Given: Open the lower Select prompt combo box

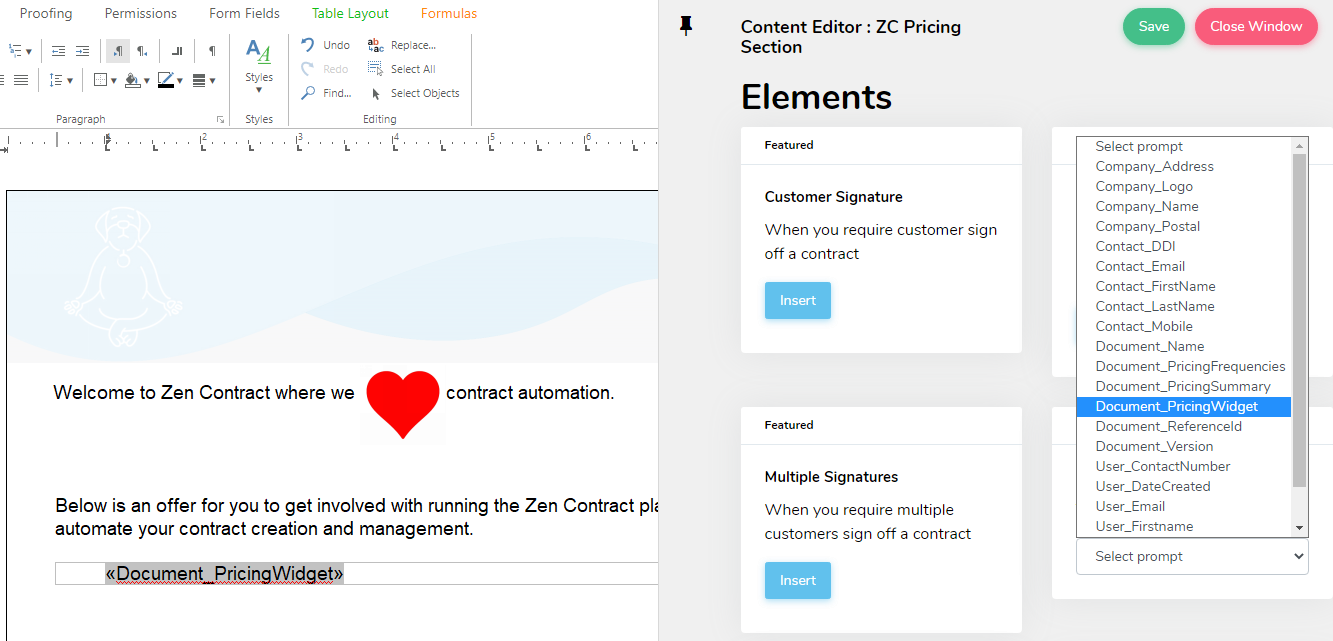Looking at the screenshot, I should coord(1192,556).
